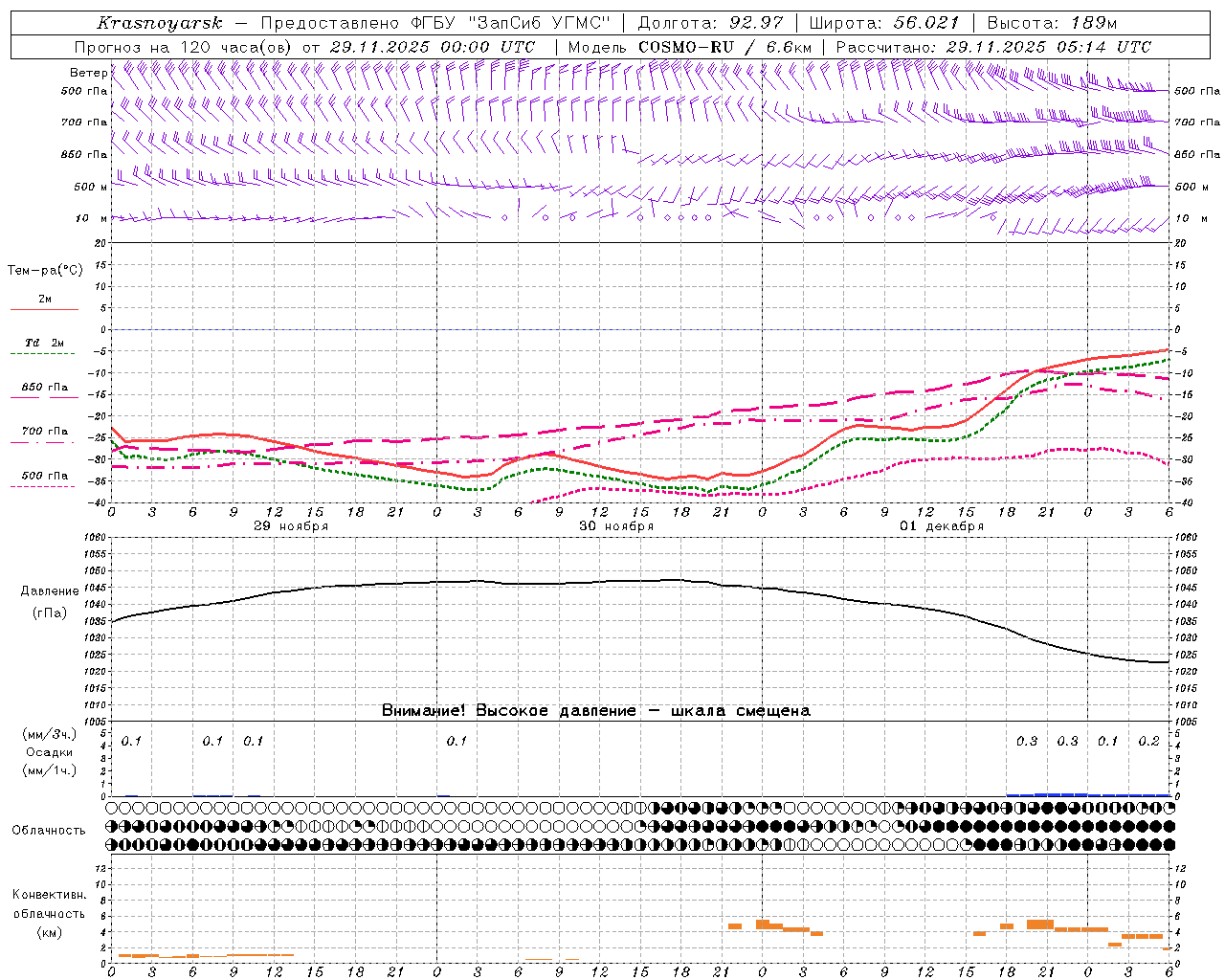Viewport: 1225px width, 980px height.
Task: Click the 'Td 2м' dew point legend entry
Action: point(45,343)
